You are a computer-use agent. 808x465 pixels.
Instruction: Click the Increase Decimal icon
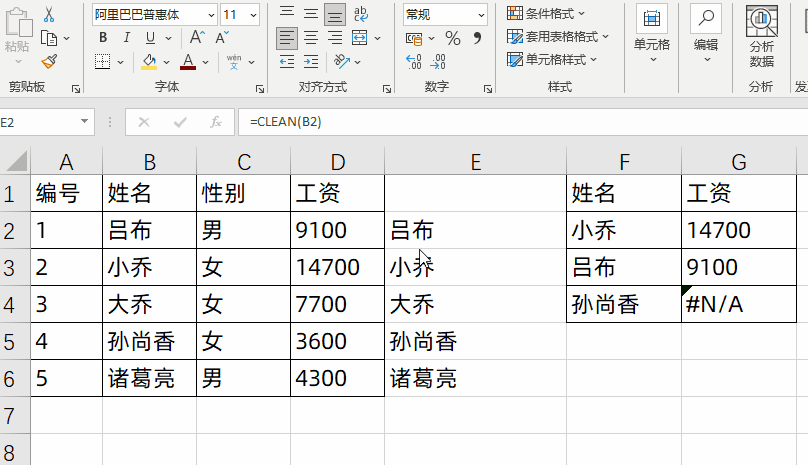tap(414, 62)
